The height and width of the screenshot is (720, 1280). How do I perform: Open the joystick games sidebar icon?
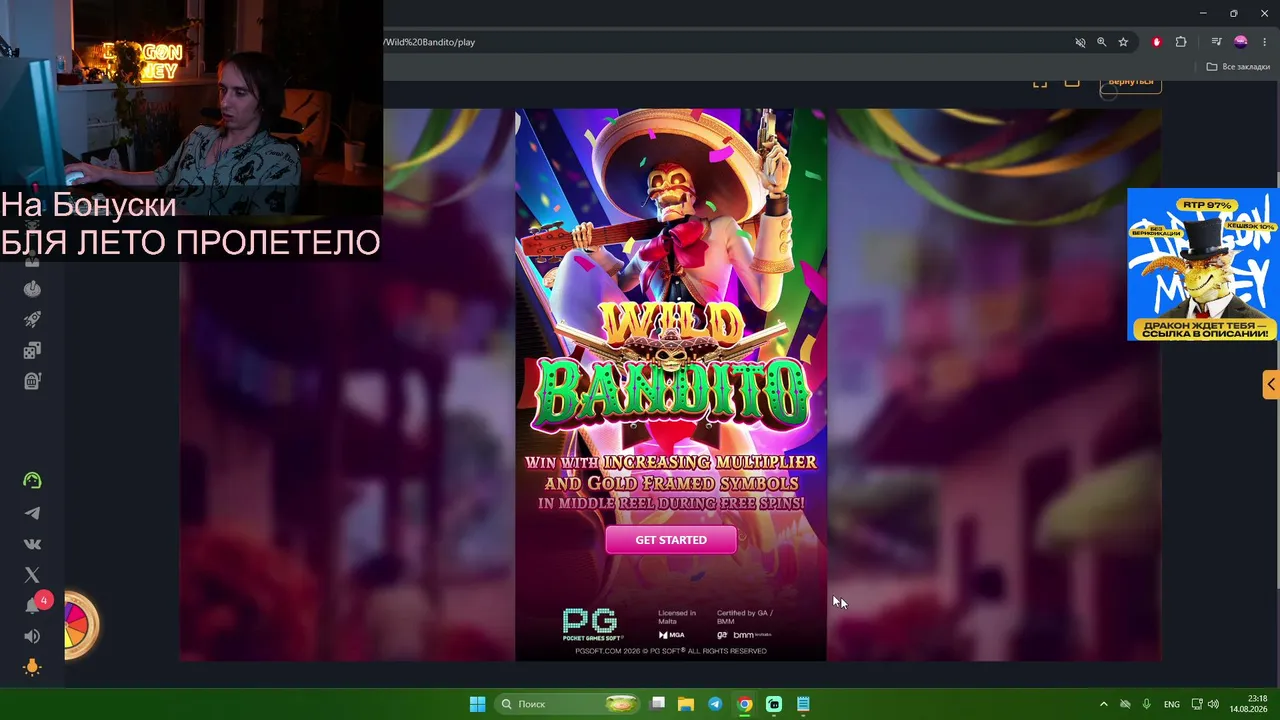[32, 289]
